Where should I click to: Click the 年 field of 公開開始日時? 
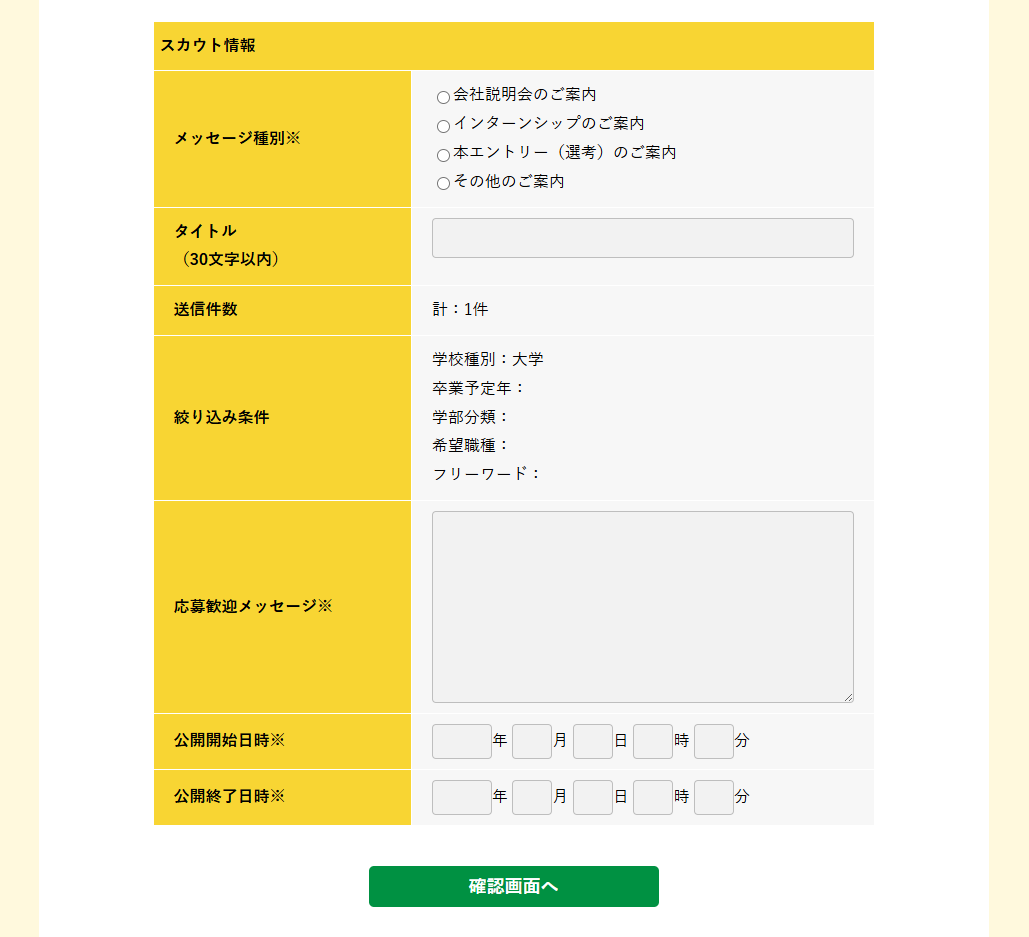coord(461,741)
